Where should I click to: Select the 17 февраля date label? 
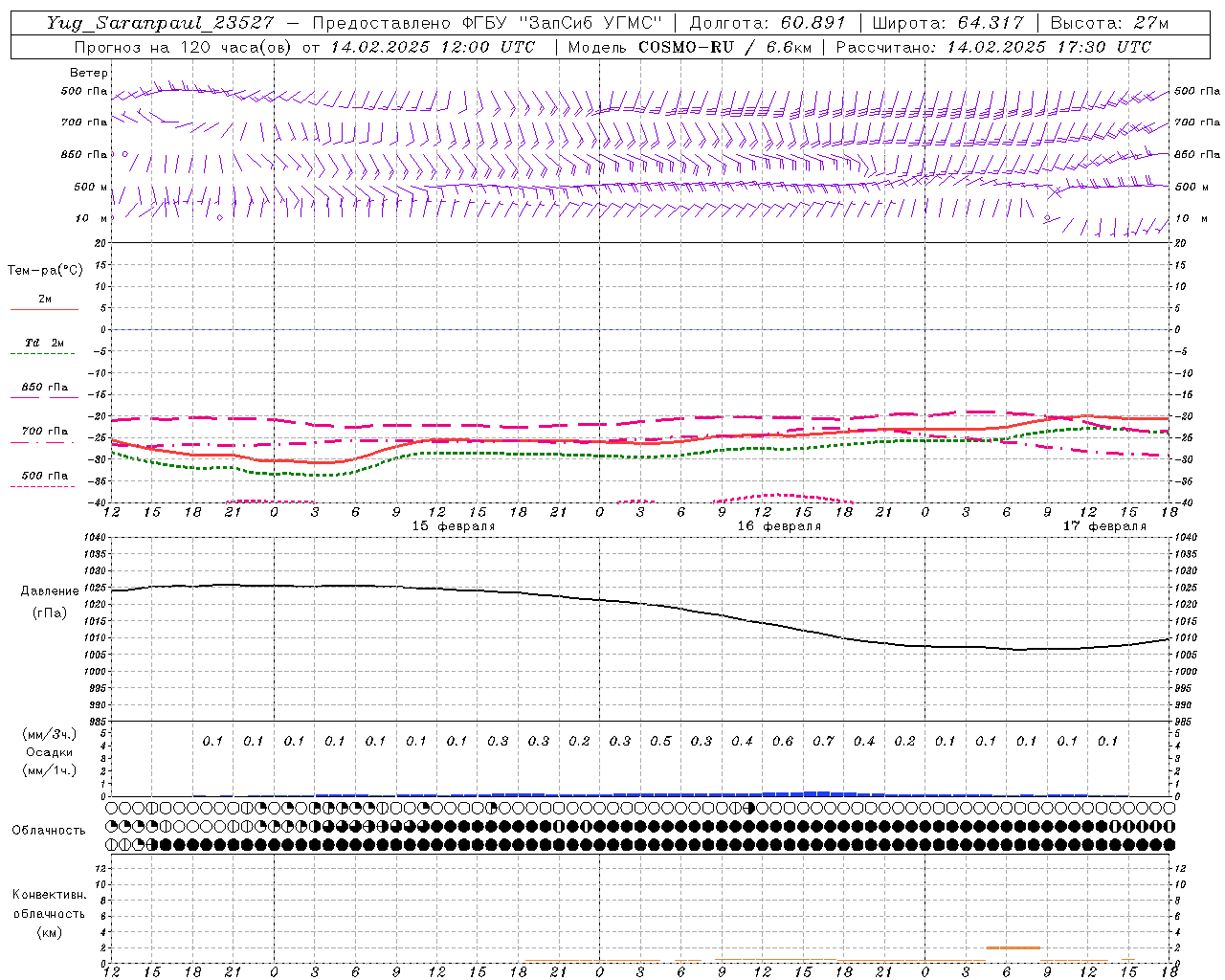click(x=1104, y=526)
